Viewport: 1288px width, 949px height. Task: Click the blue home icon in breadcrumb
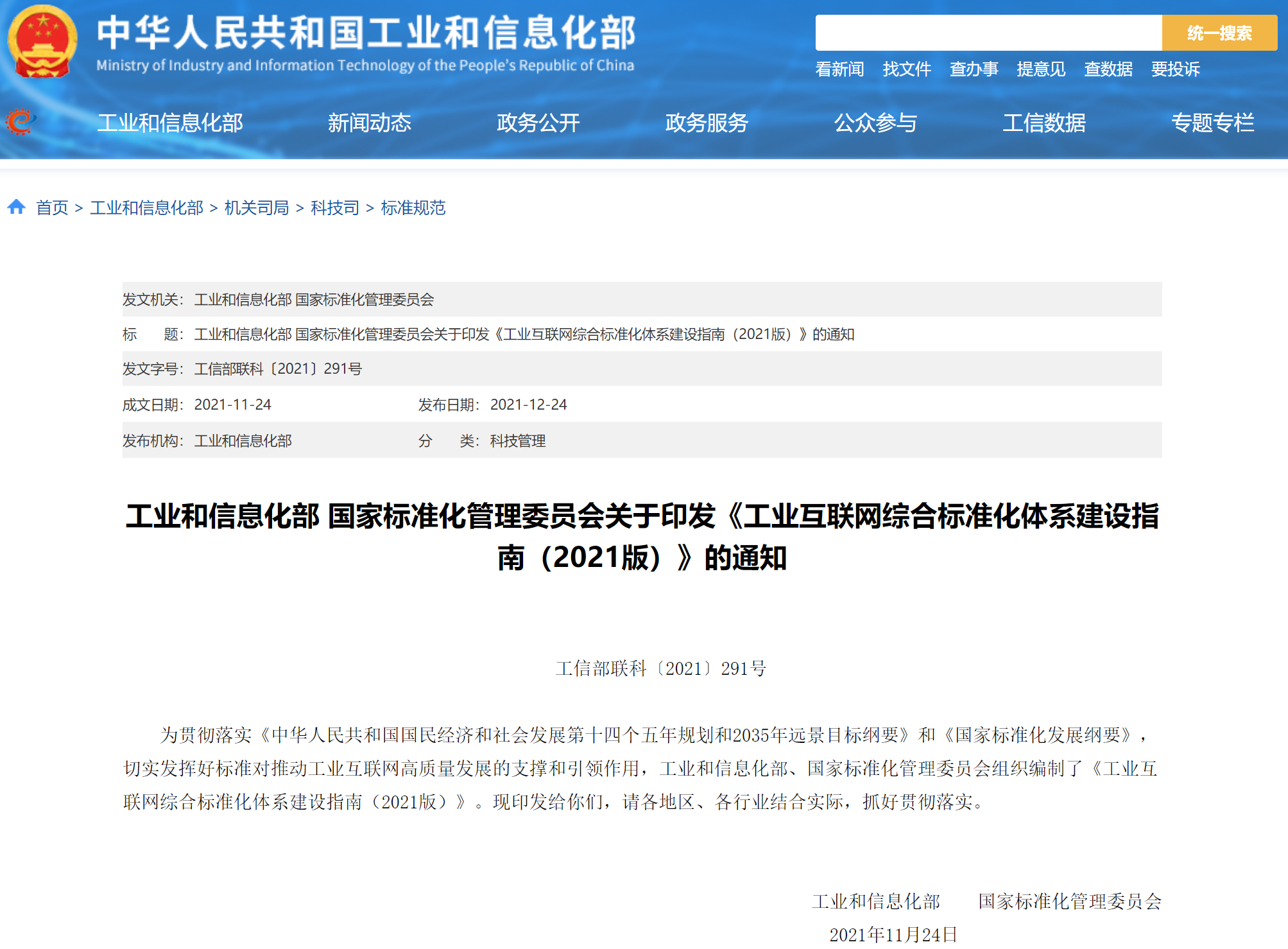coord(16,207)
